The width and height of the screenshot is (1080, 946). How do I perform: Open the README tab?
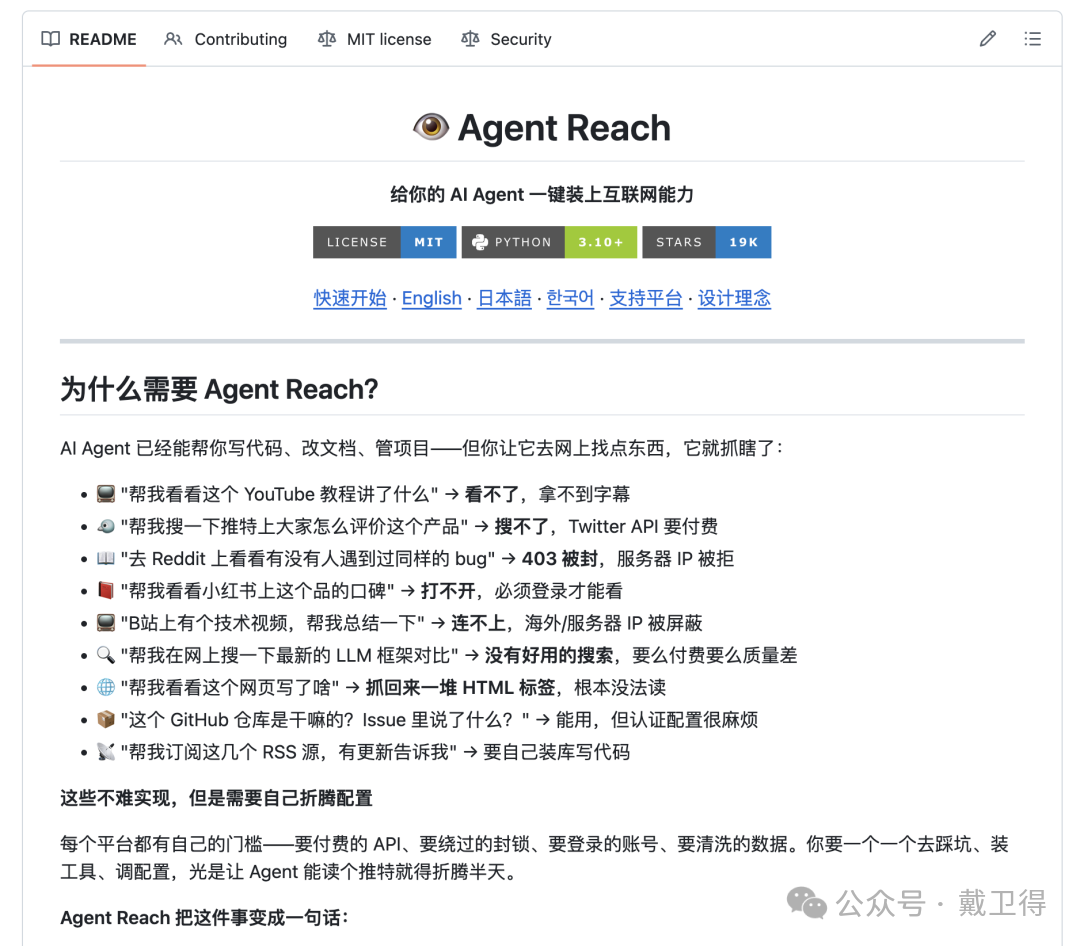coord(89,39)
